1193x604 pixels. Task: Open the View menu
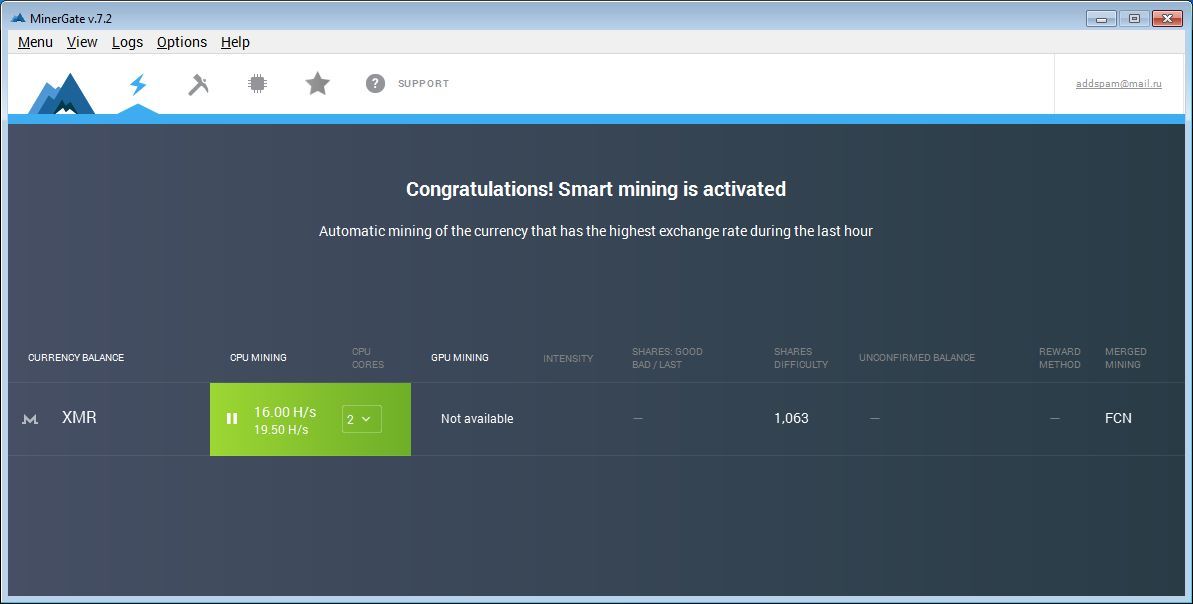(x=82, y=43)
